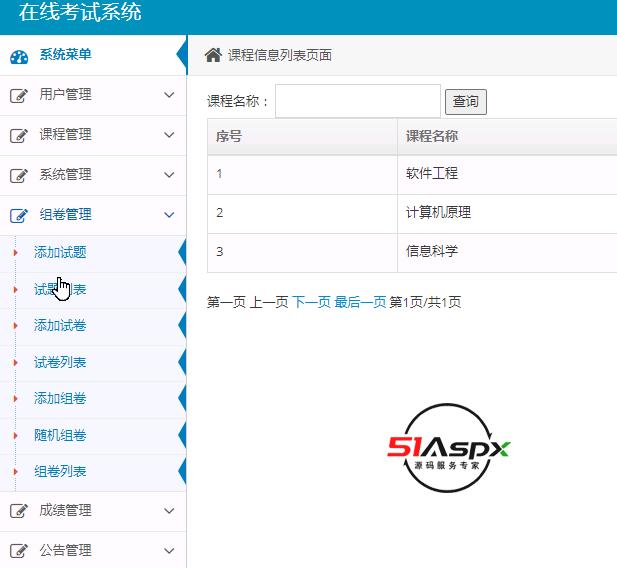Click the 序号 column header

click(302, 137)
